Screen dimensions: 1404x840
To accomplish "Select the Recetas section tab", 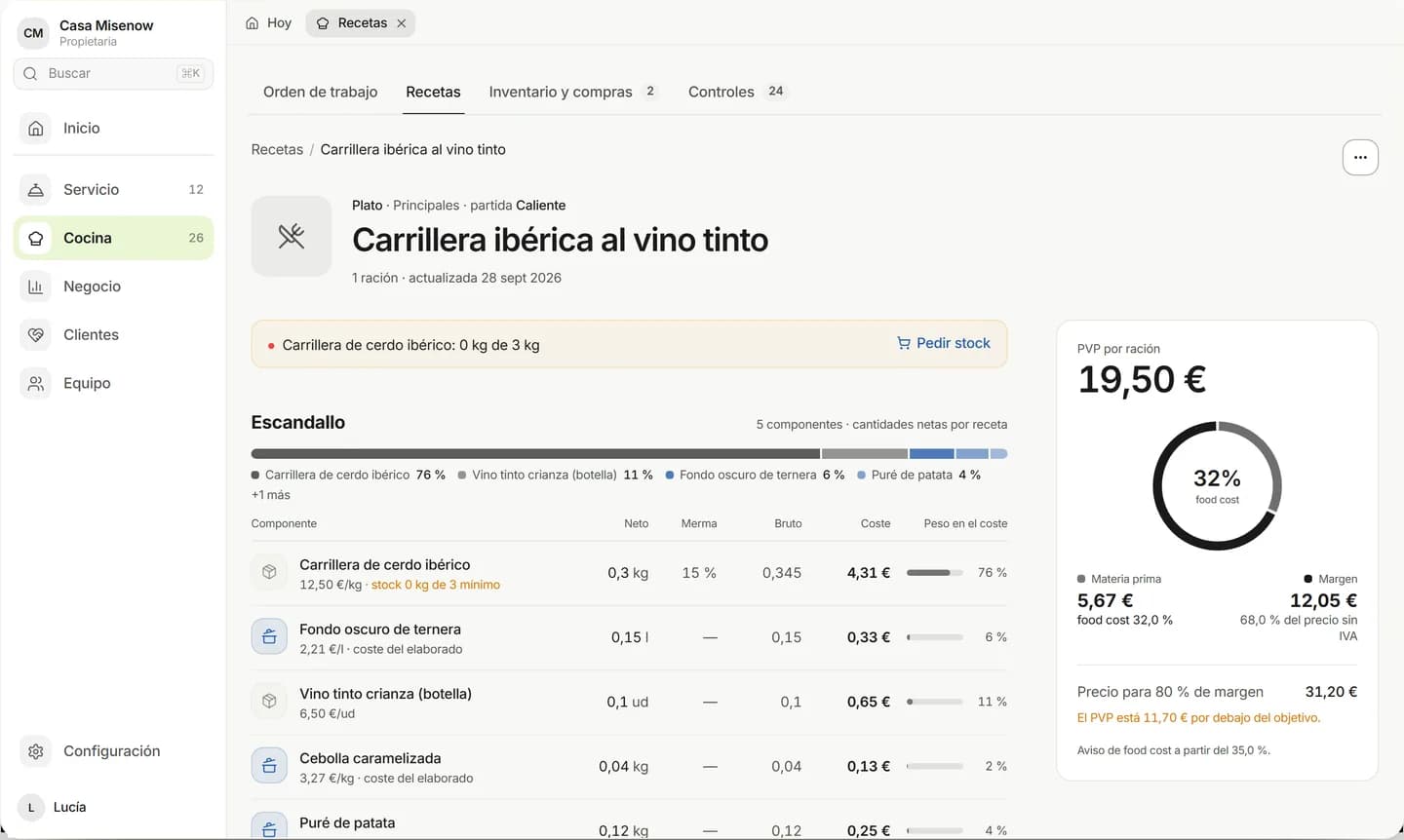I will (x=433, y=92).
